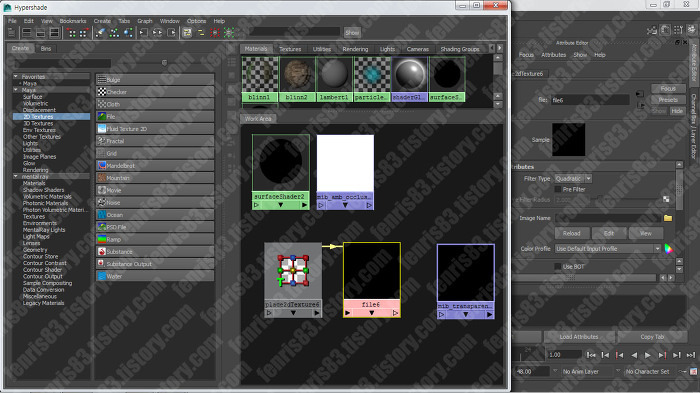Click the clear graph broom icon

(100, 33)
